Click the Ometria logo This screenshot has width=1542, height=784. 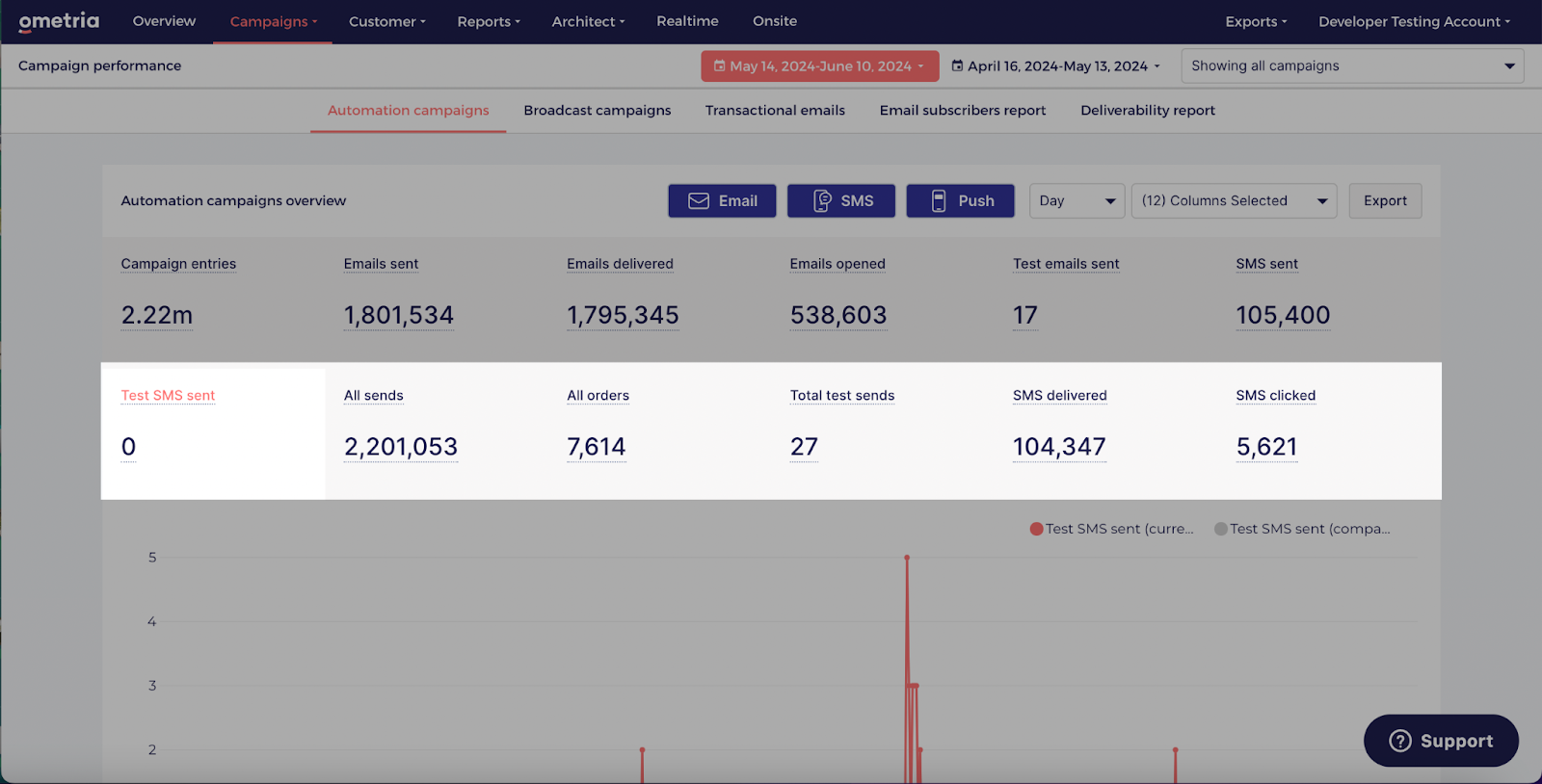click(59, 21)
